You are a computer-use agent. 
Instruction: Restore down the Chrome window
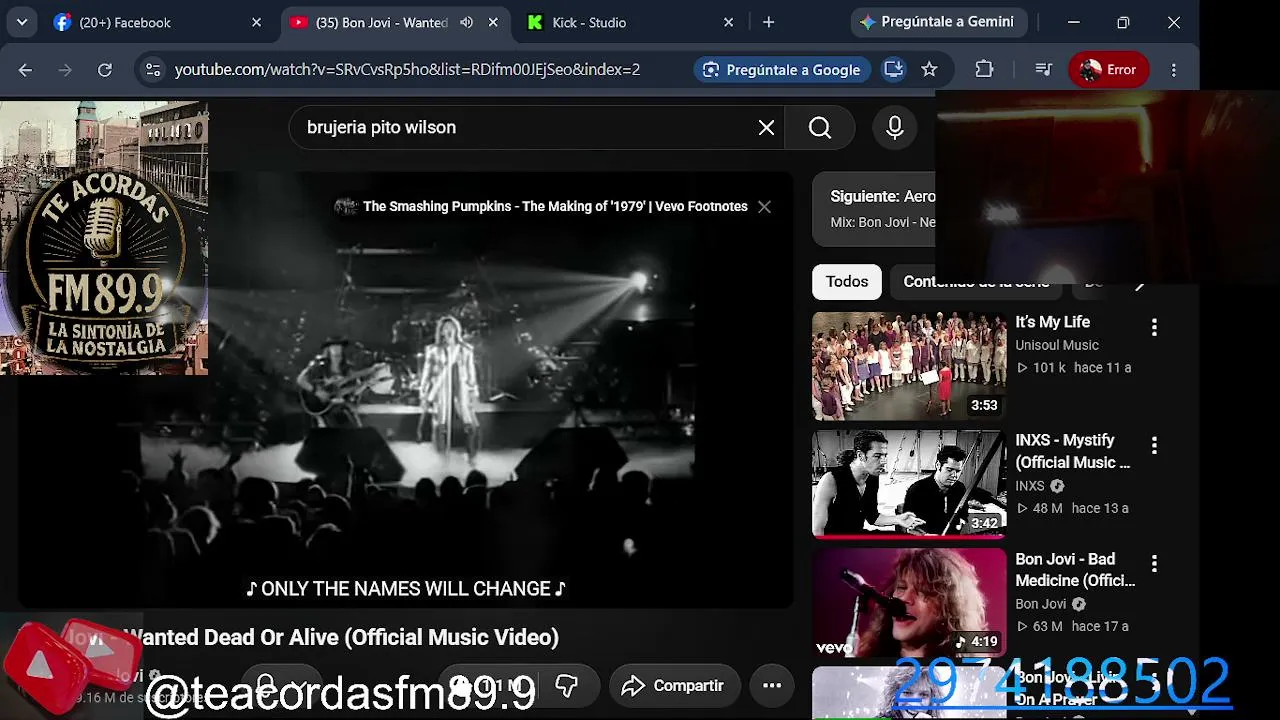tap(1123, 22)
